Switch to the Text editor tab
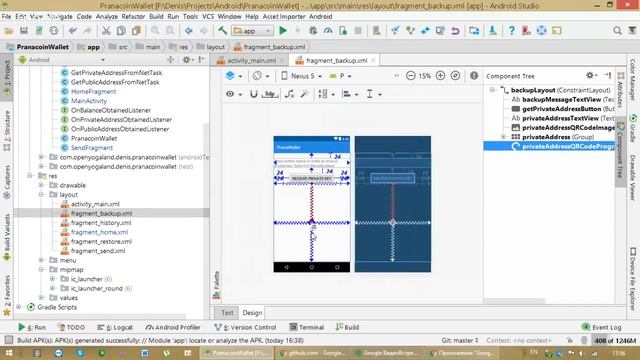640x360 pixels. click(227, 313)
